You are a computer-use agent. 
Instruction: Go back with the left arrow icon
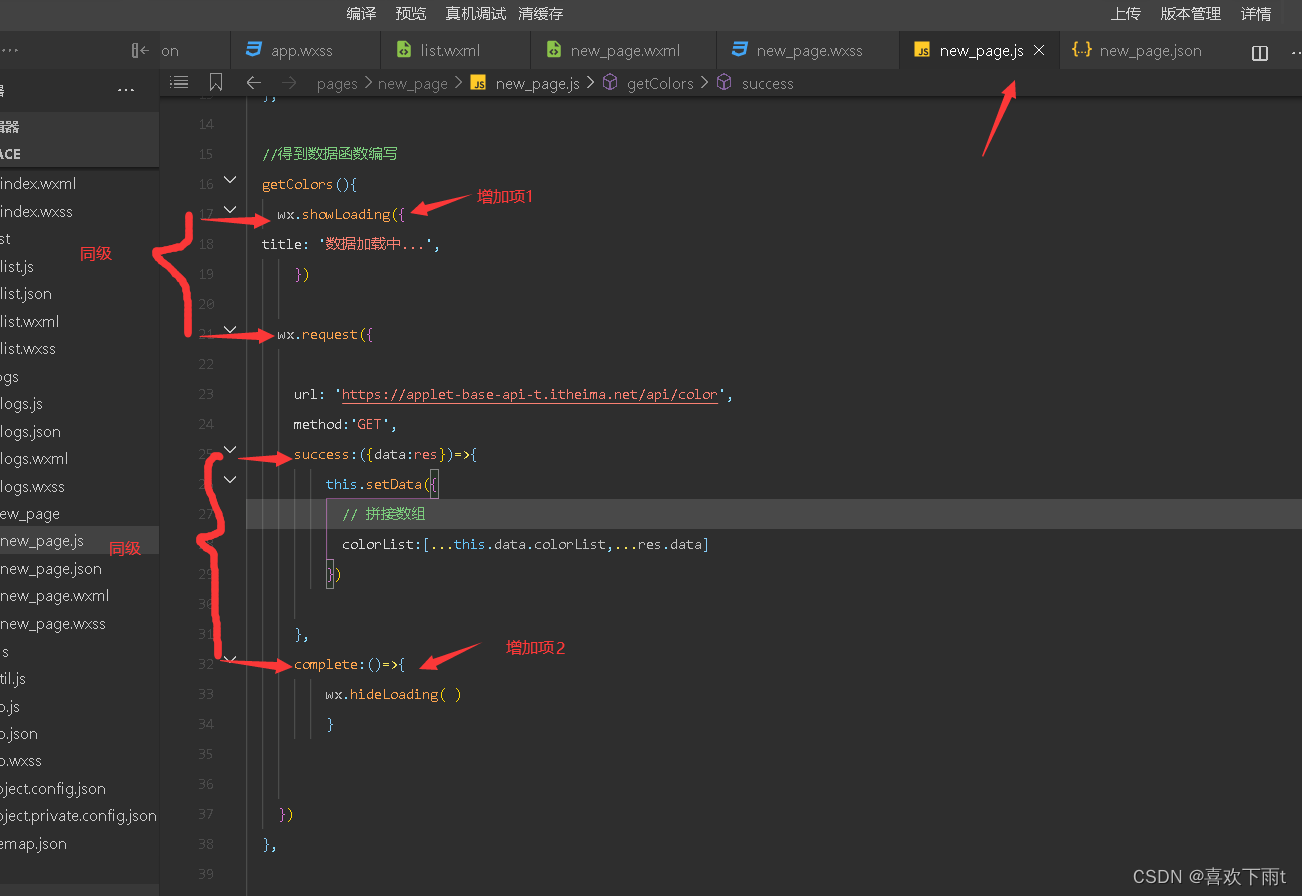(254, 83)
